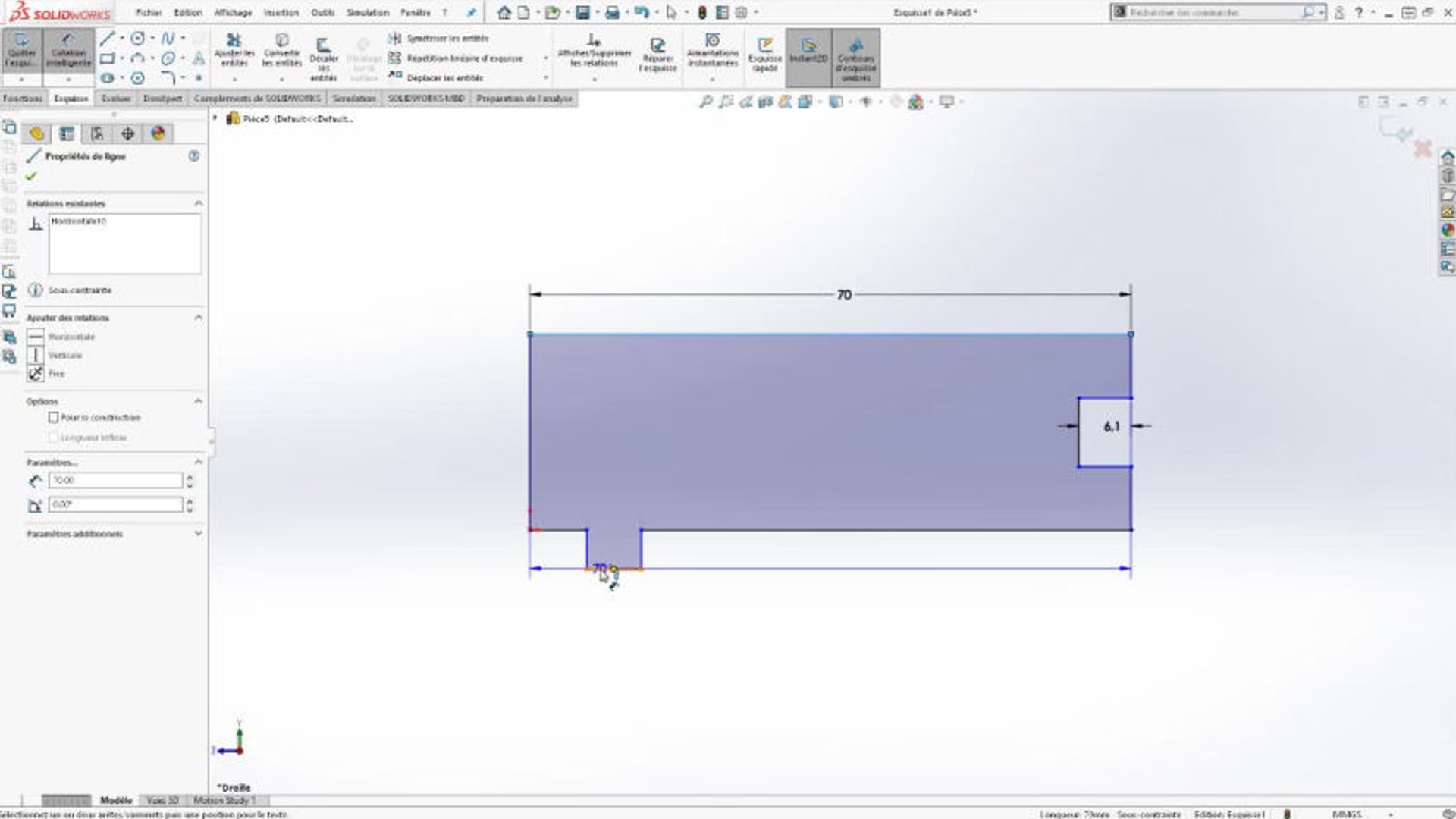Select the Line sketch tool
Screen dimensions: 1456x819
[x=108, y=39]
